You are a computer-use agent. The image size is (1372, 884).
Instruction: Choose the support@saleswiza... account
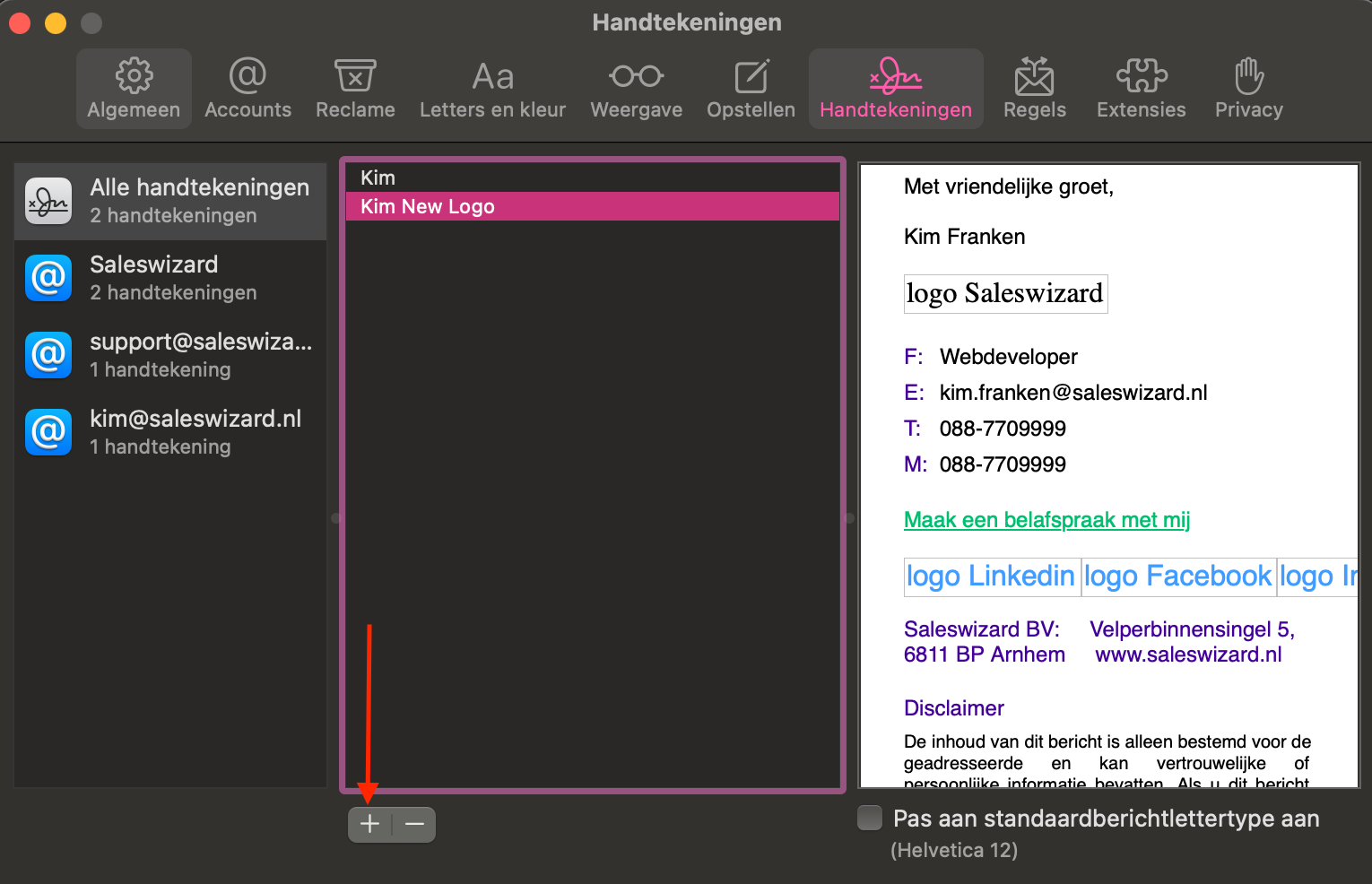170,355
